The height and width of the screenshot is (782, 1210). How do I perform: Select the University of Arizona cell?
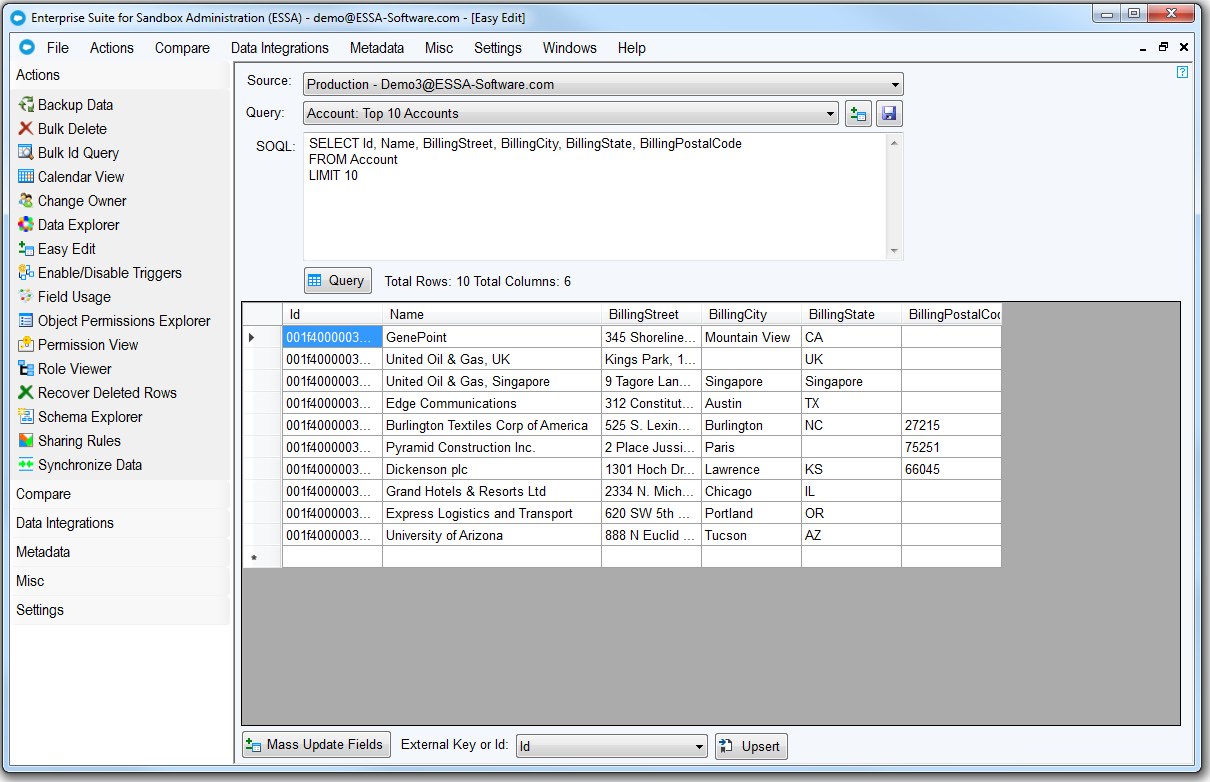click(492, 535)
